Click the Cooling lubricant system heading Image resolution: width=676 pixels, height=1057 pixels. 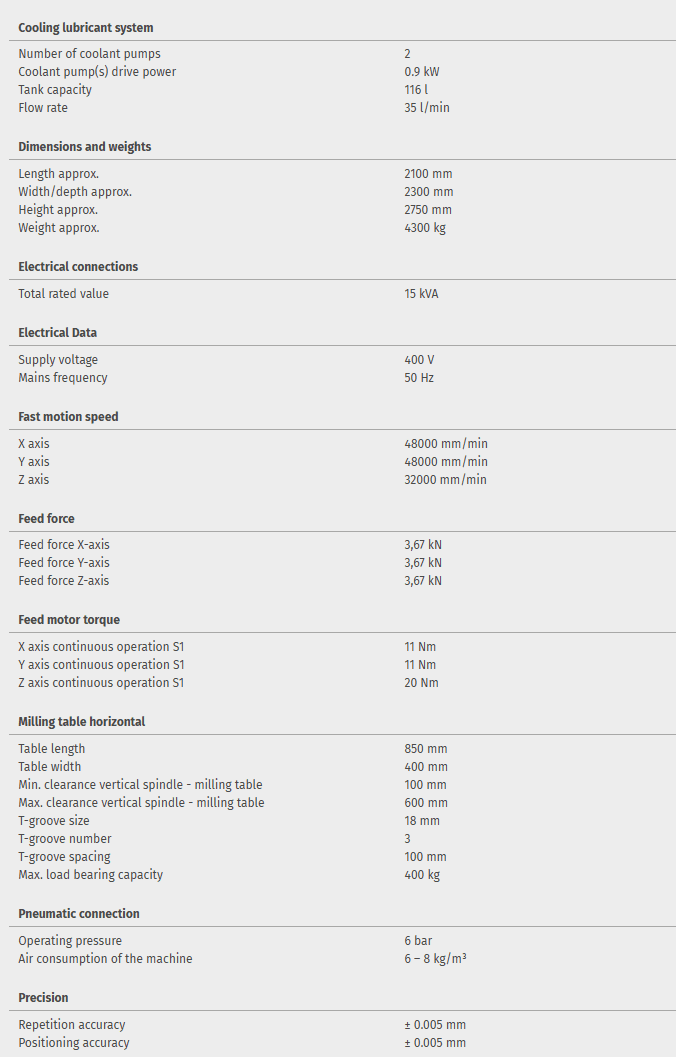[x=86, y=28]
